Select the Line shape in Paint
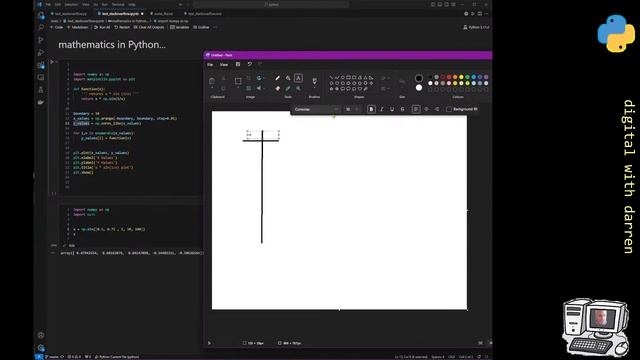Image resolution: width=640 pixels, height=360 pixels. (x=331, y=78)
